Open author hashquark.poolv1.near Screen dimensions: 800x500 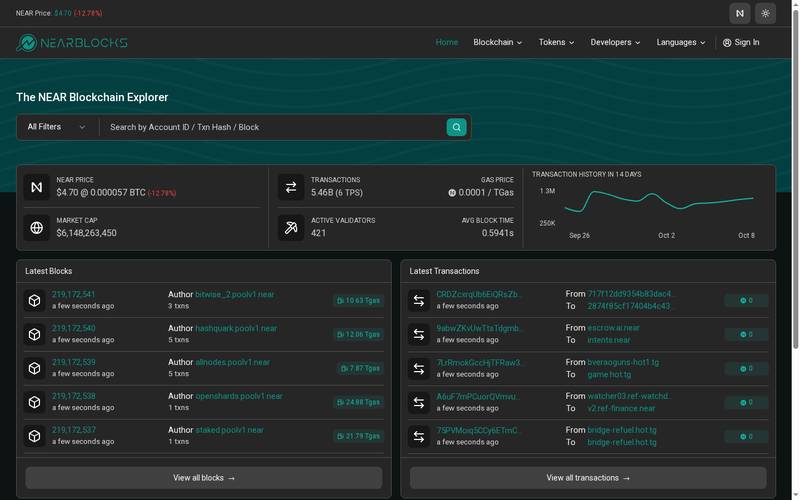tap(236, 328)
